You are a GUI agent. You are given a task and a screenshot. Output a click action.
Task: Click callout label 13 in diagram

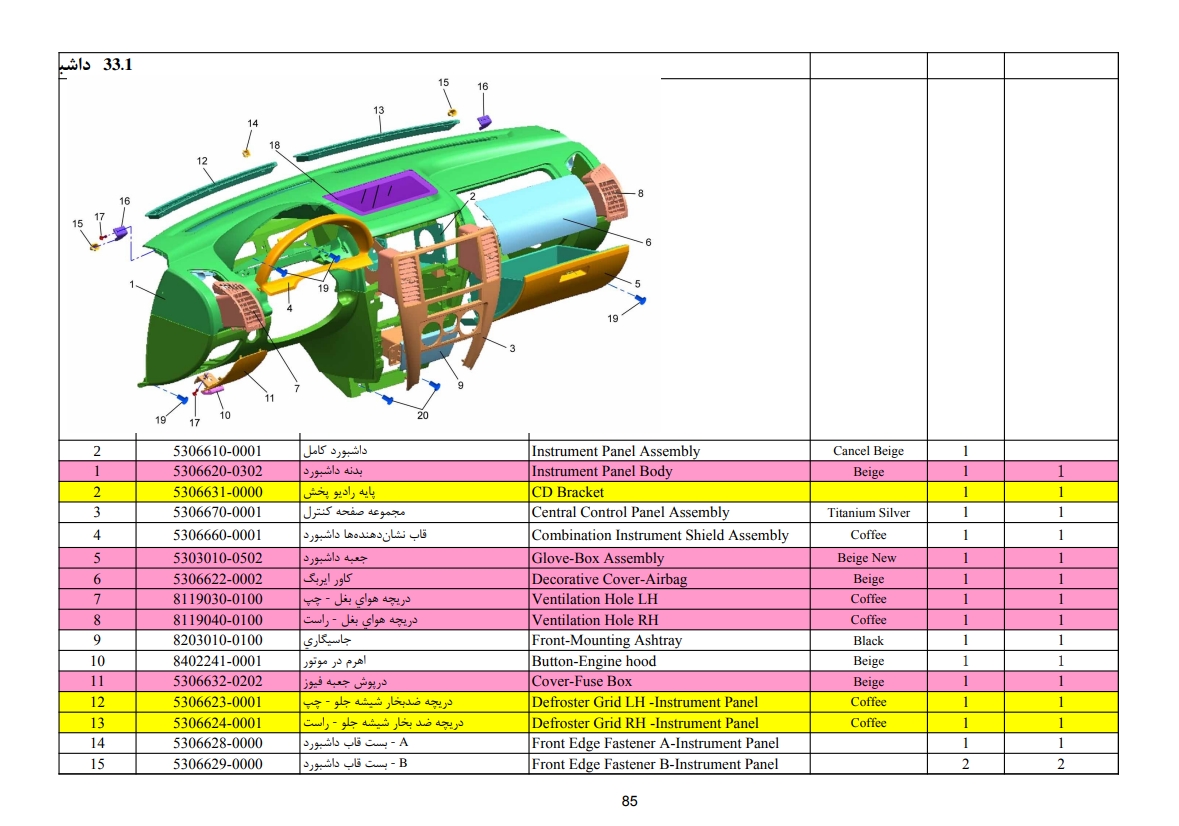pyautogui.click(x=378, y=110)
